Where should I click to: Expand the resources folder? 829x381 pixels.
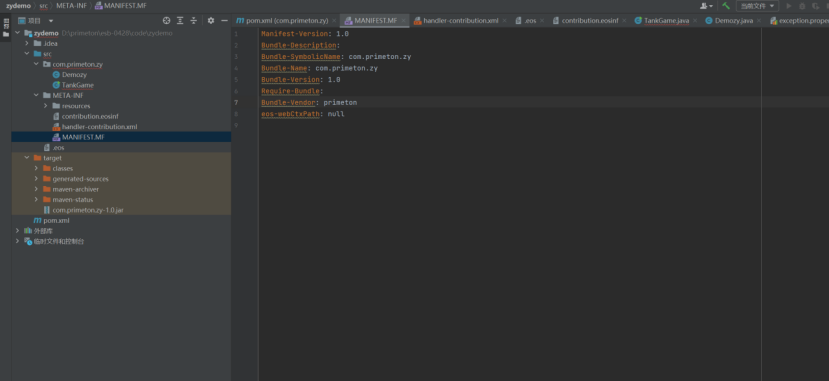[x=46, y=106]
